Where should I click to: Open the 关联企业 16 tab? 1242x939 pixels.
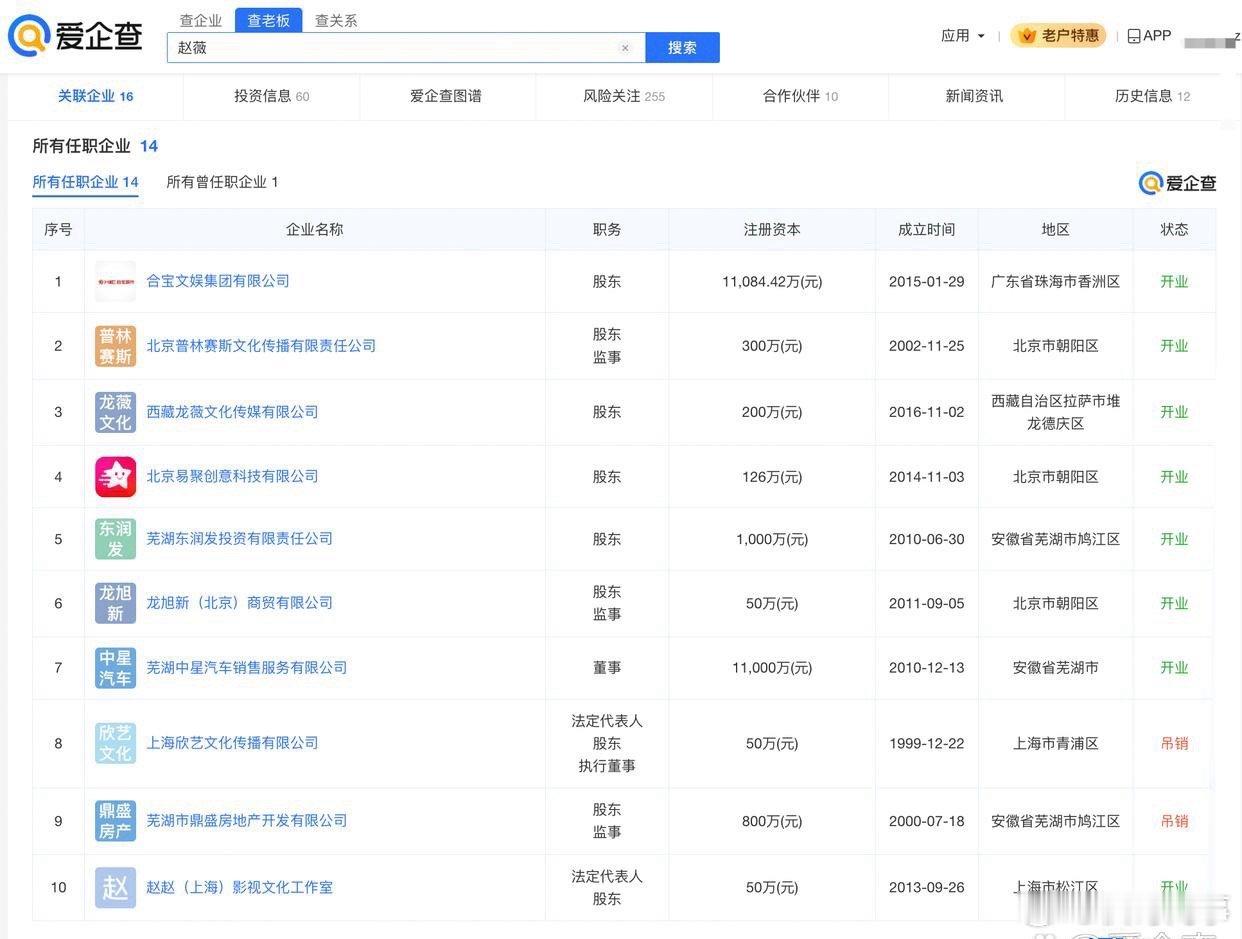[95, 96]
